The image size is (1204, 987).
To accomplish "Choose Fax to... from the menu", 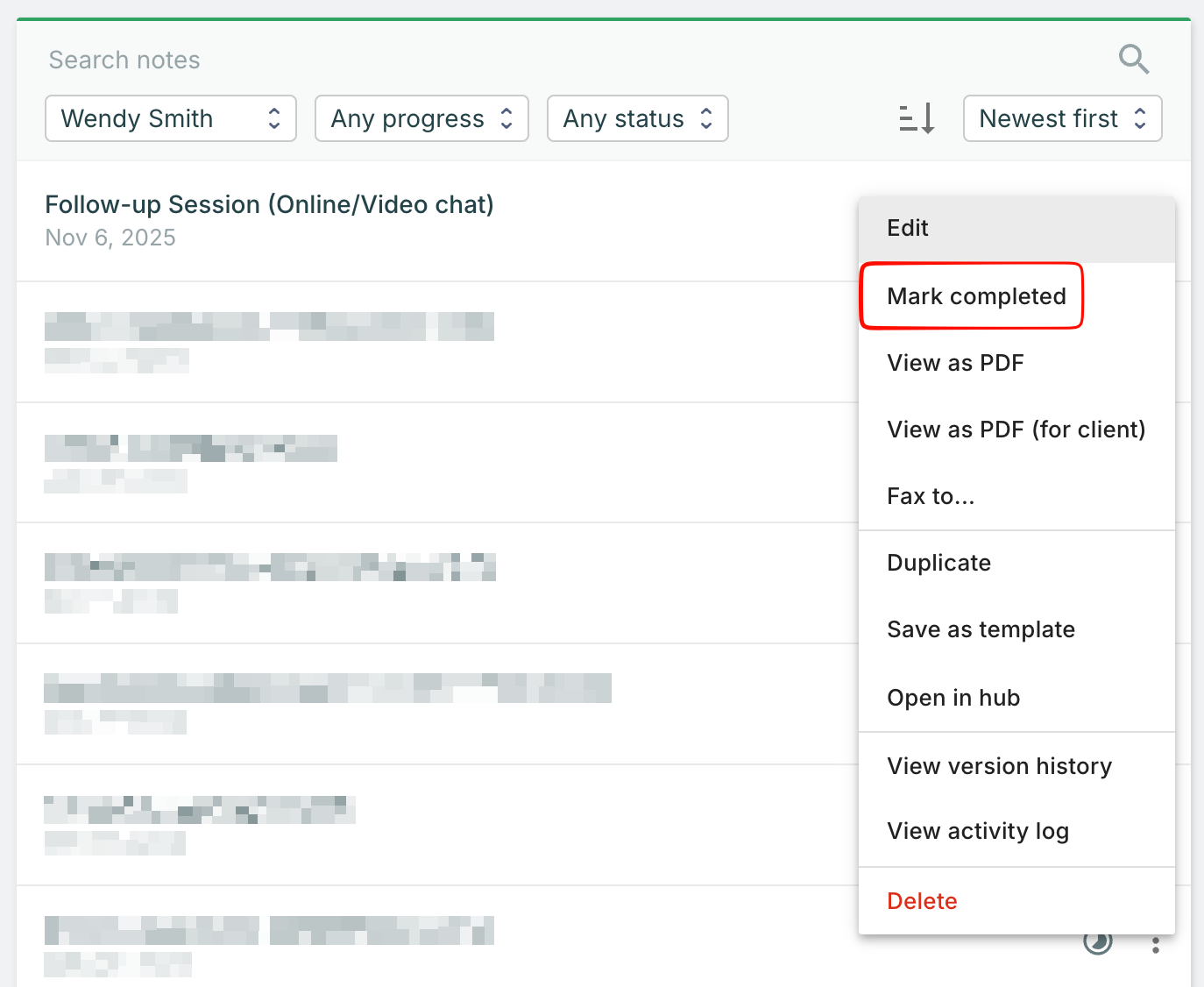I will pos(931,496).
